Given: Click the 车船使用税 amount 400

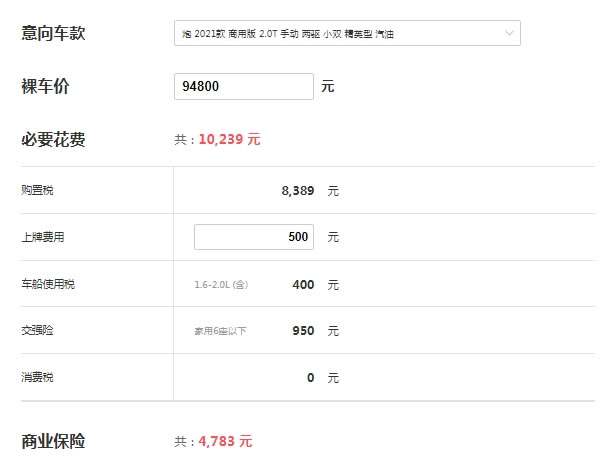Looking at the screenshot, I should pyautogui.click(x=303, y=285).
